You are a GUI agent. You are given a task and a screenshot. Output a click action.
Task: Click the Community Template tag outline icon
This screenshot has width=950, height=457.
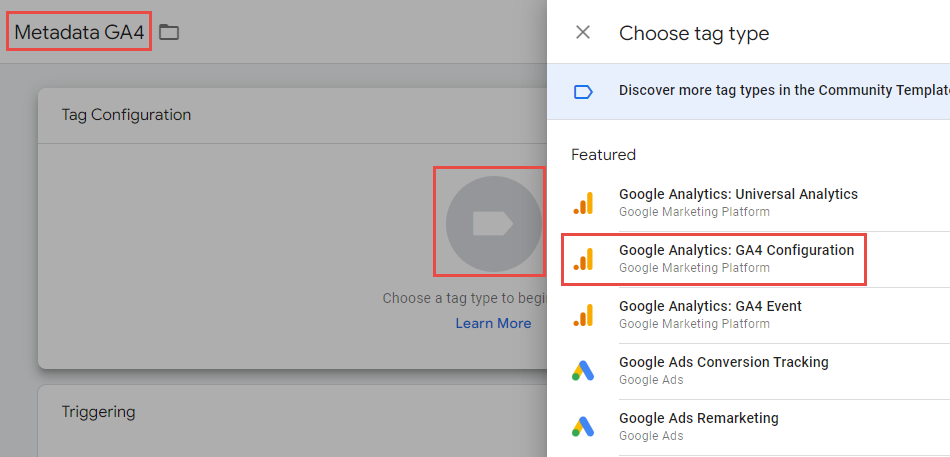(583, 91)
